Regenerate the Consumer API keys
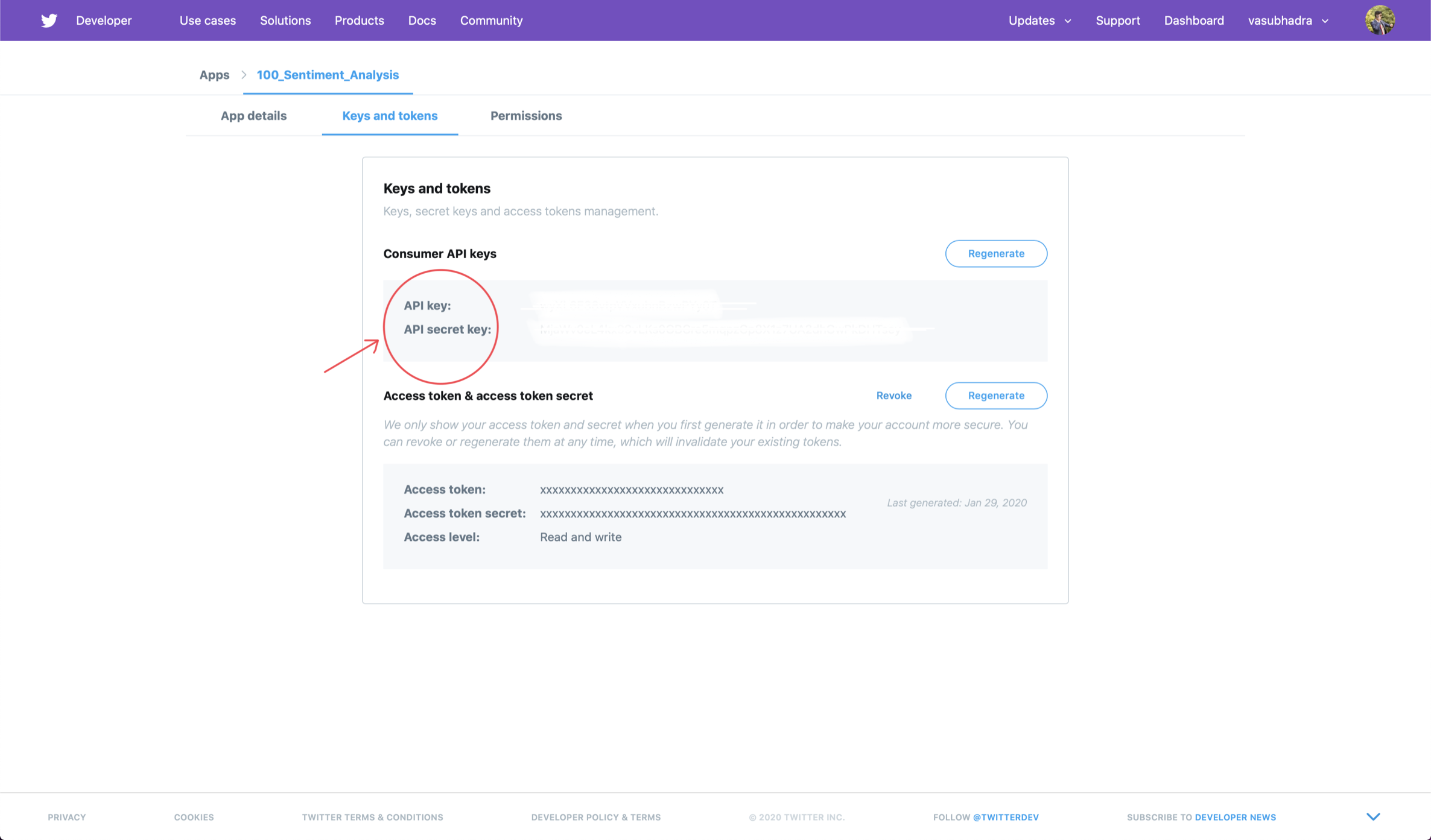1431x840 pixels. [995, 253]
